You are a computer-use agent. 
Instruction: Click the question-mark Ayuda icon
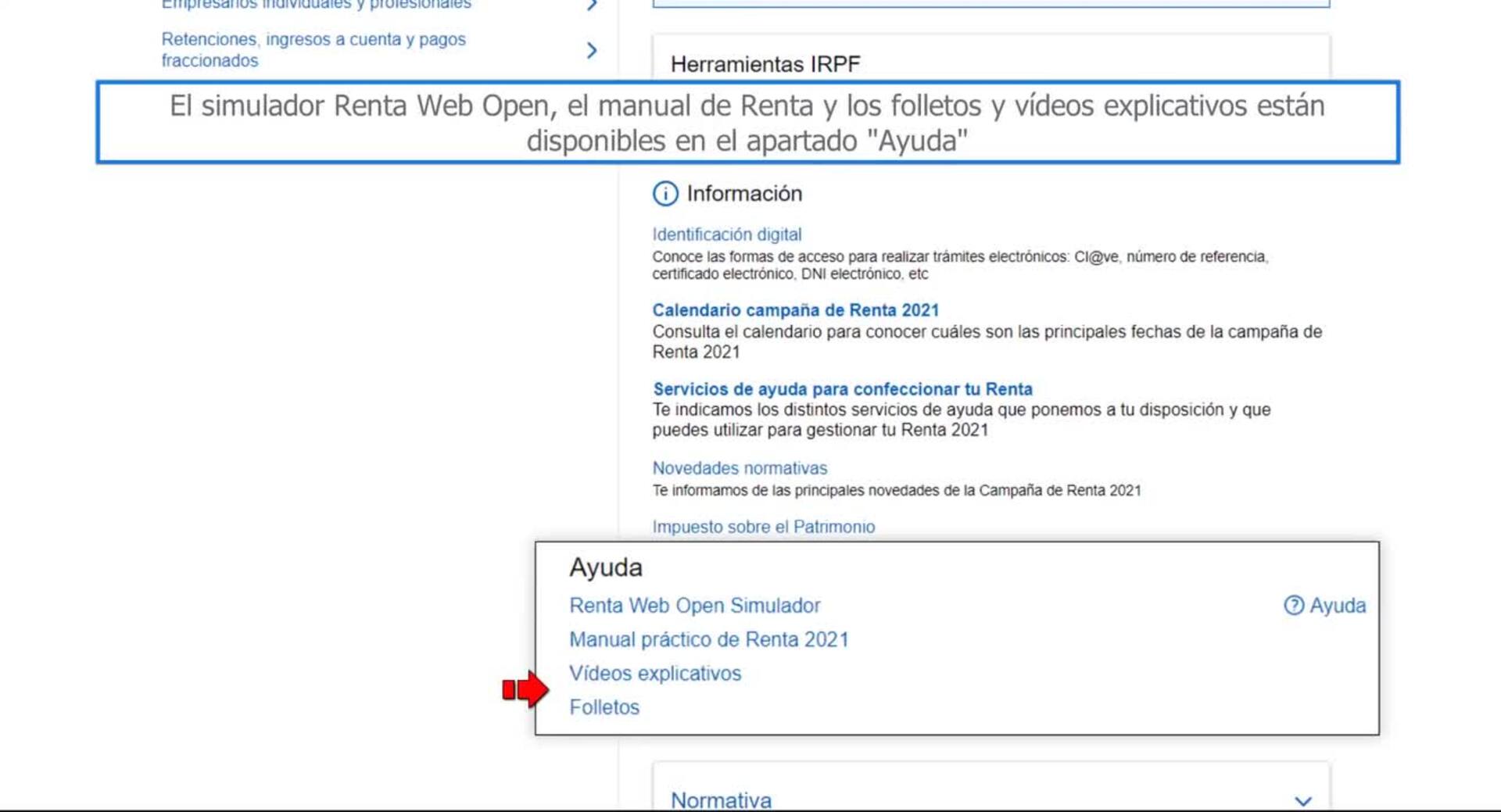[1294, 606]
